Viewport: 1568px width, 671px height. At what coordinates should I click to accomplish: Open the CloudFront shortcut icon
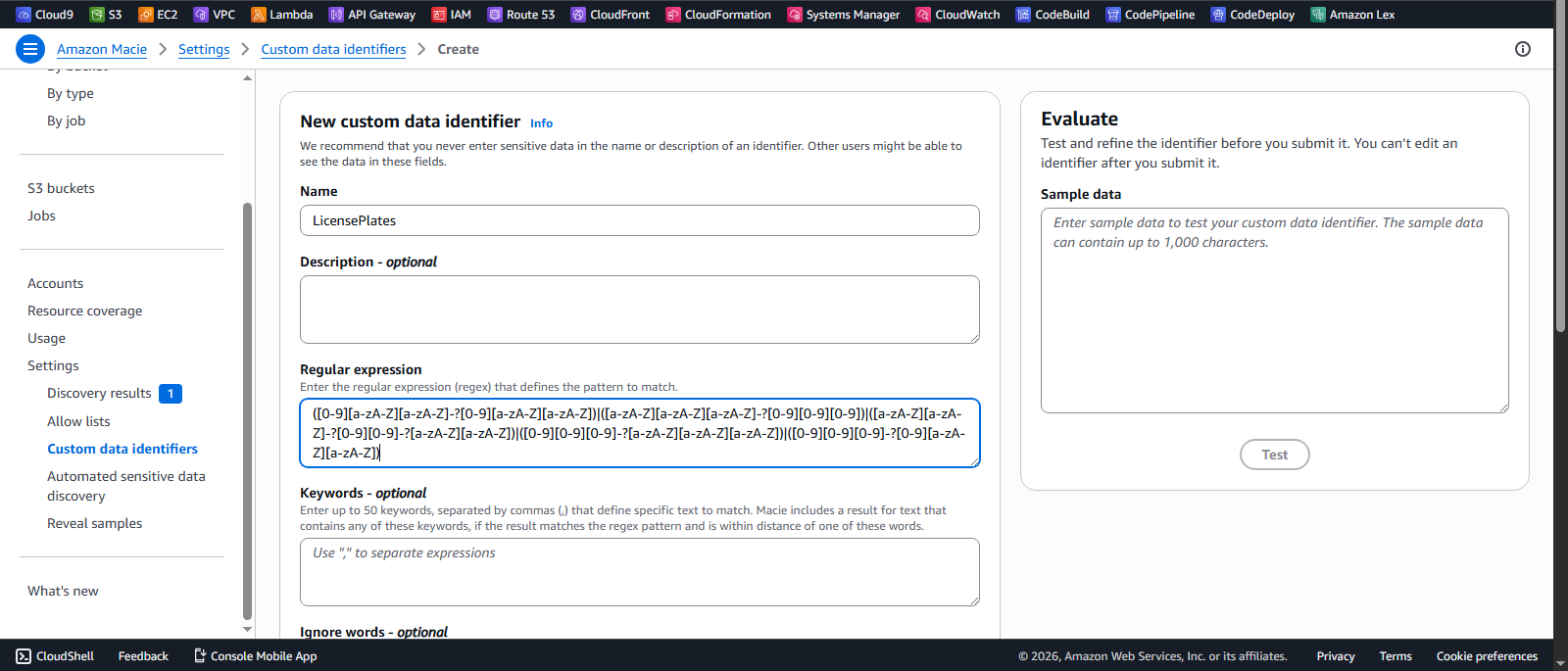click(x=578, y=15)
